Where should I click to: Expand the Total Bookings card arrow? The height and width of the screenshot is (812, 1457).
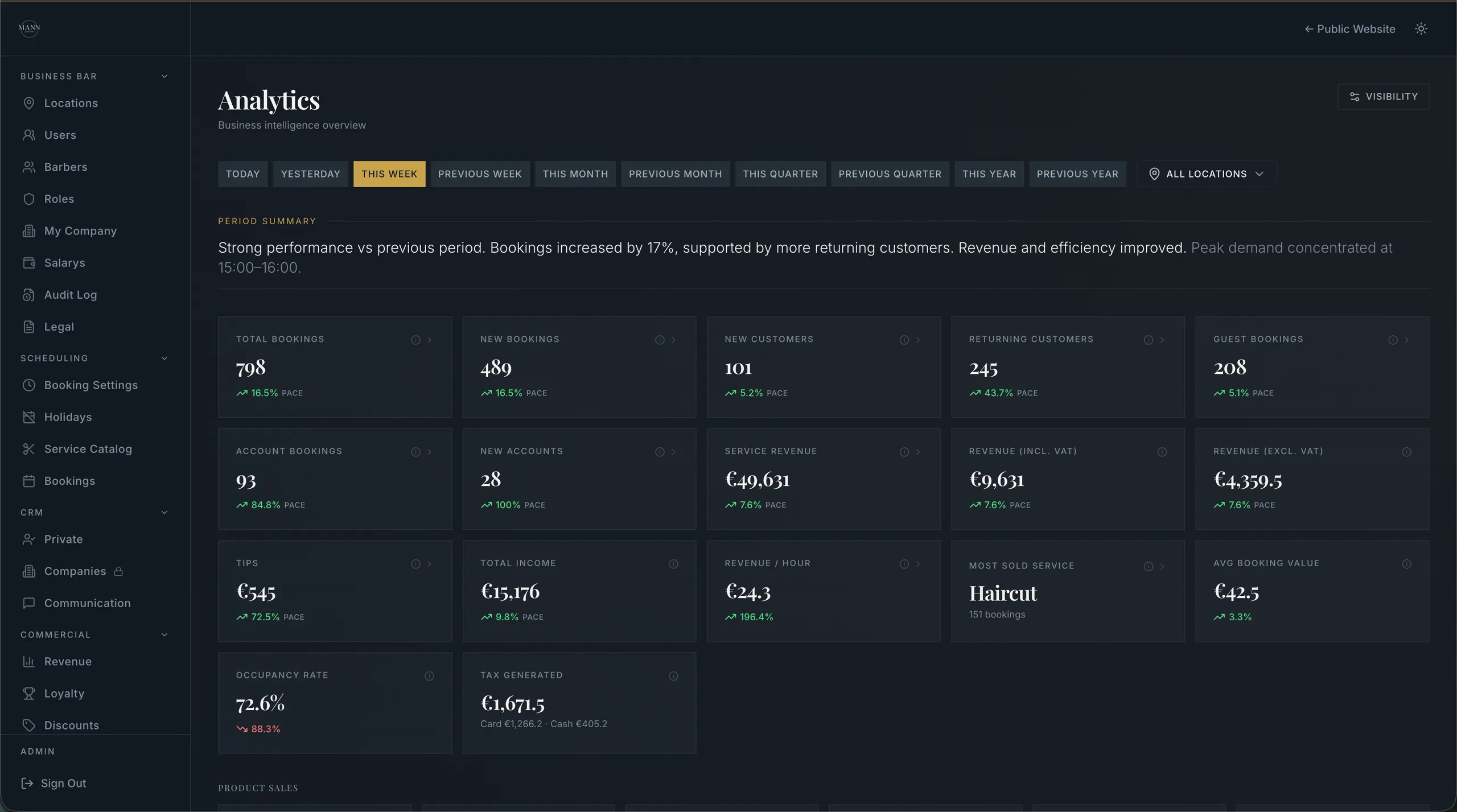click(x=430, y=340)
